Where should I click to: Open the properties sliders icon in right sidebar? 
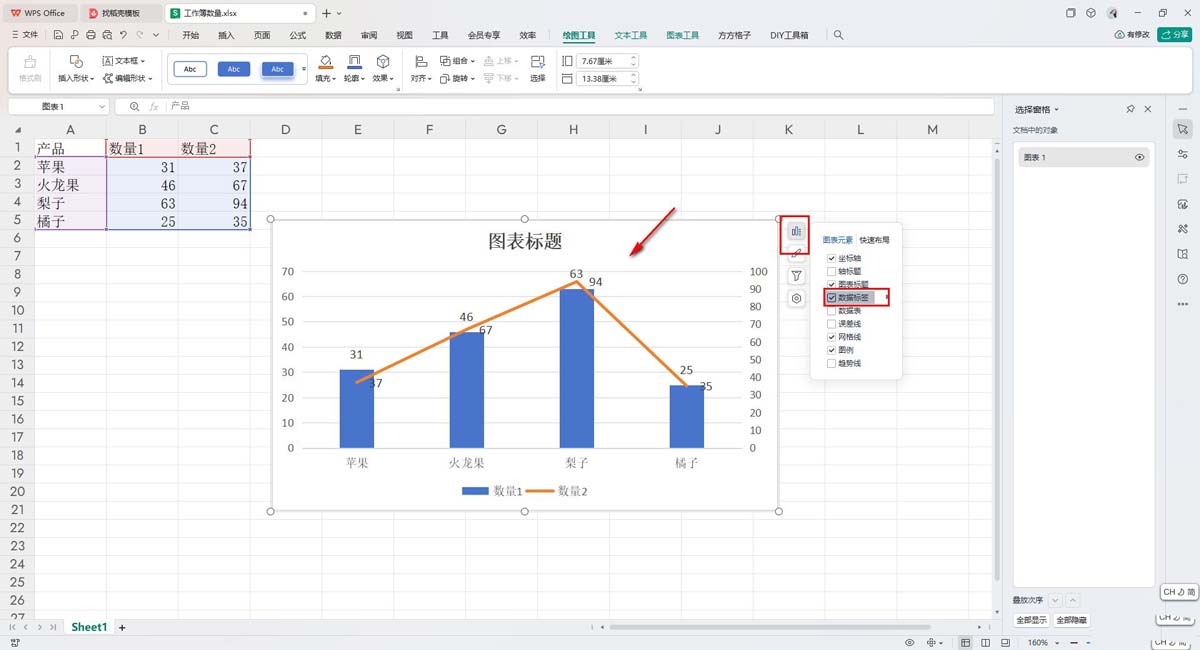click(1183, 154)
